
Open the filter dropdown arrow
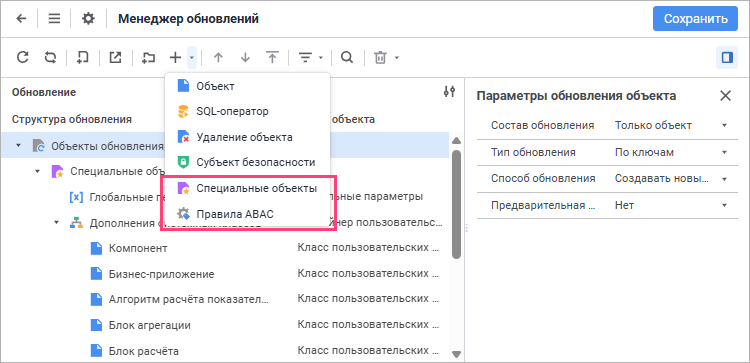coord(321,58)
